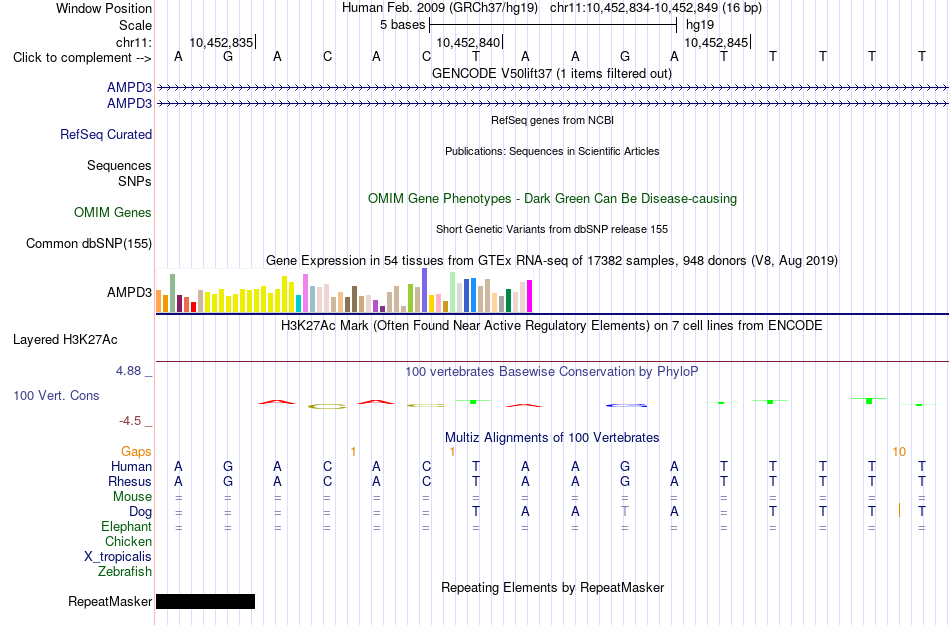Click the 'OMIM Gene Phenotypes' green track title
Viewport: 950px width, 625px height.
(x=552, y=199)
